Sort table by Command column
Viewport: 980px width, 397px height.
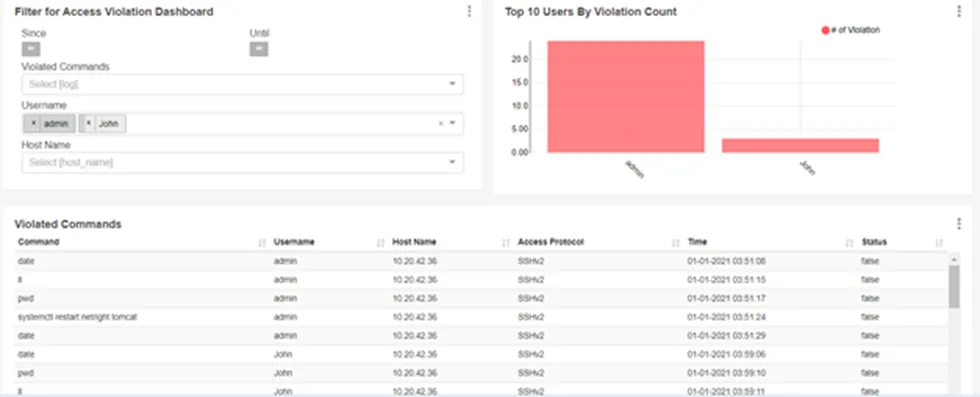pos(262,243)
